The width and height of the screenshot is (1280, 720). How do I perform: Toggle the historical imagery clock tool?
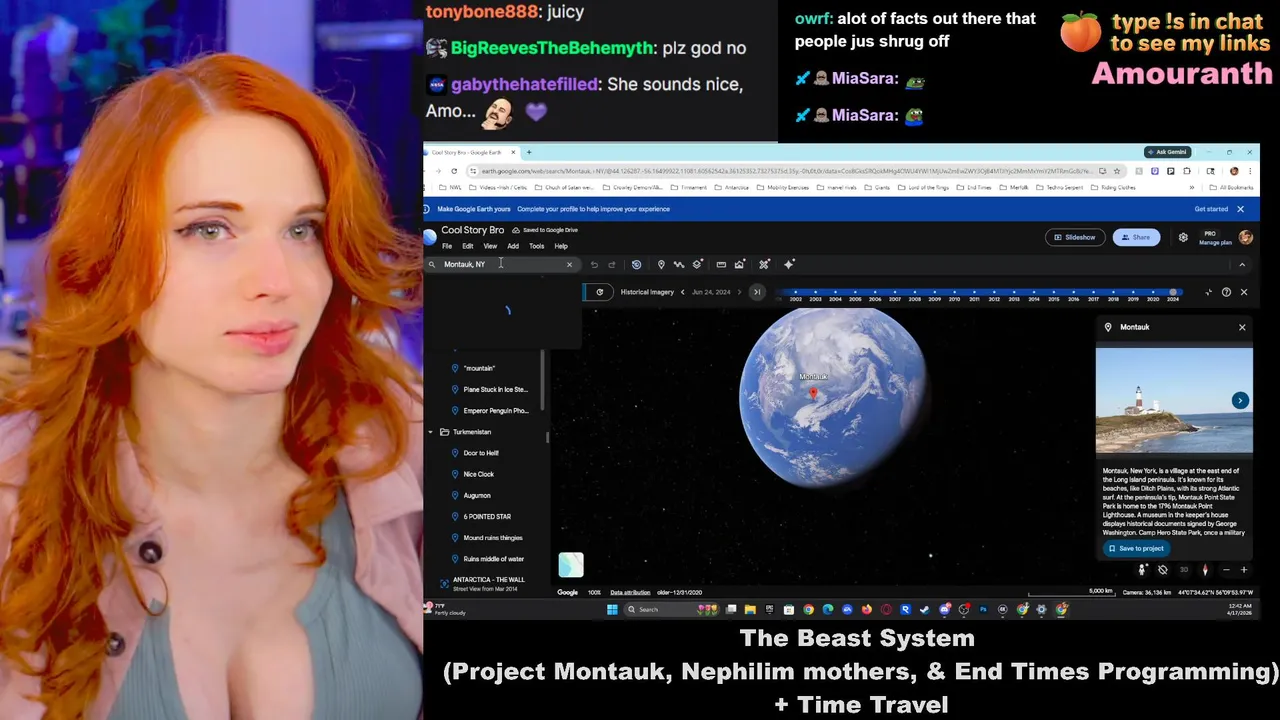(x=636, y=264)
